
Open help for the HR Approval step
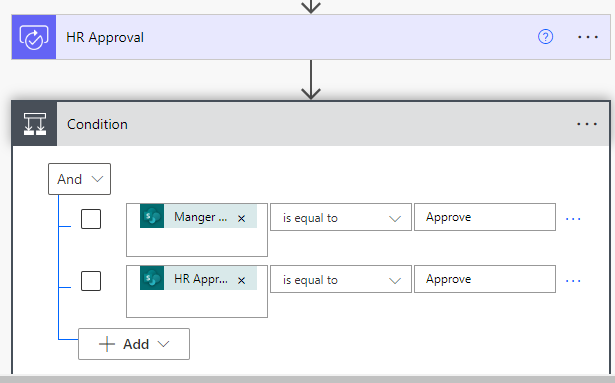[545, 37]
